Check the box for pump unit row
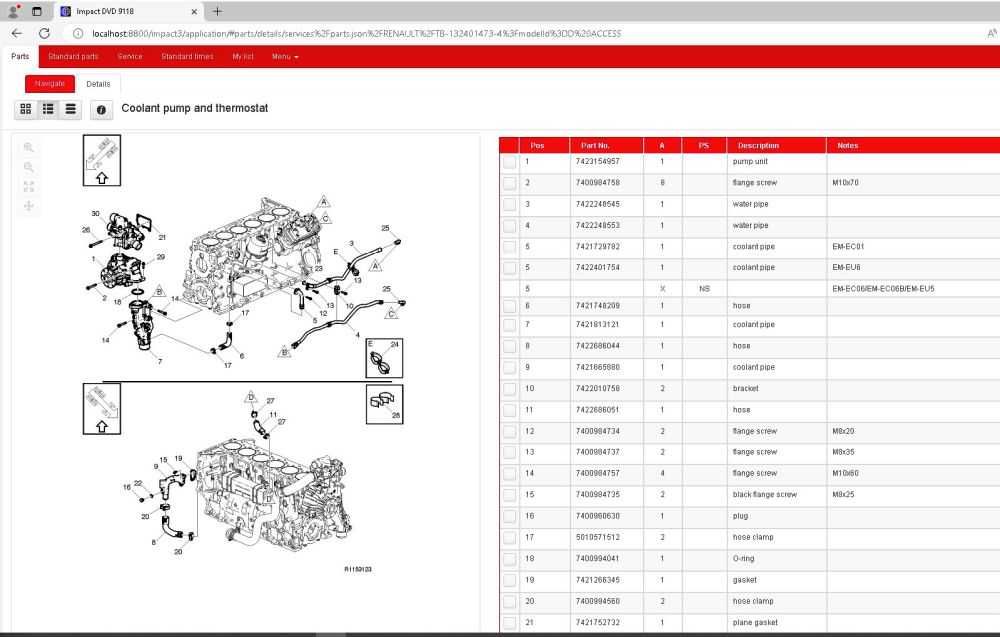The height and width of the screenshot is (637, 1000). [x=509, y=162]
